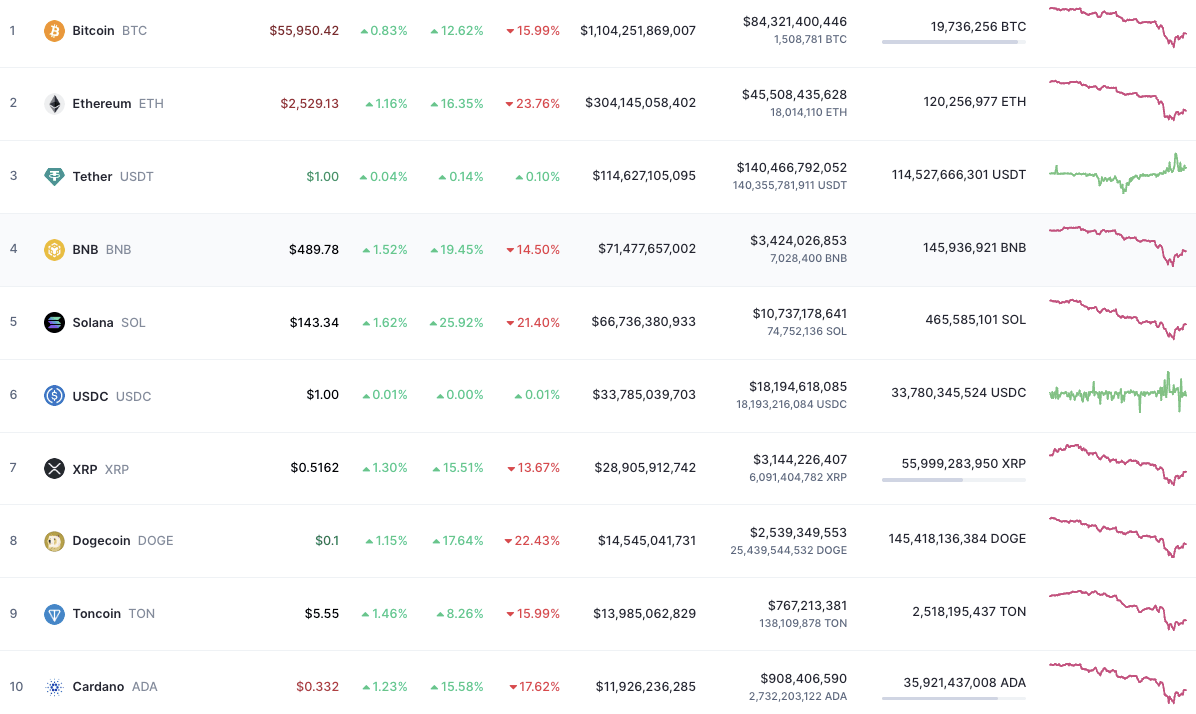
Task: Click the XRP logo icon
Action: click(x=54, y=469)
